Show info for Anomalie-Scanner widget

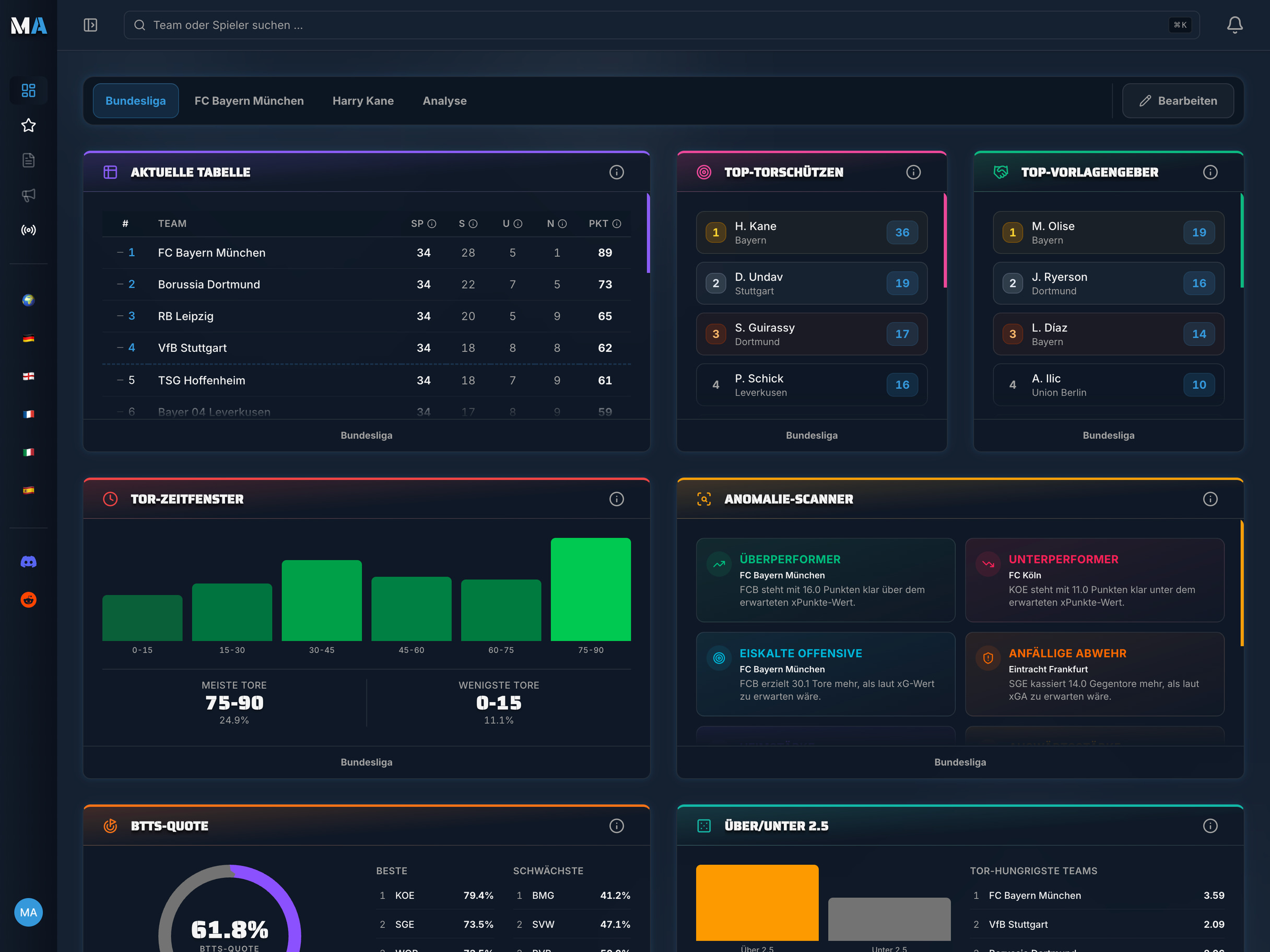(1210, 499)
